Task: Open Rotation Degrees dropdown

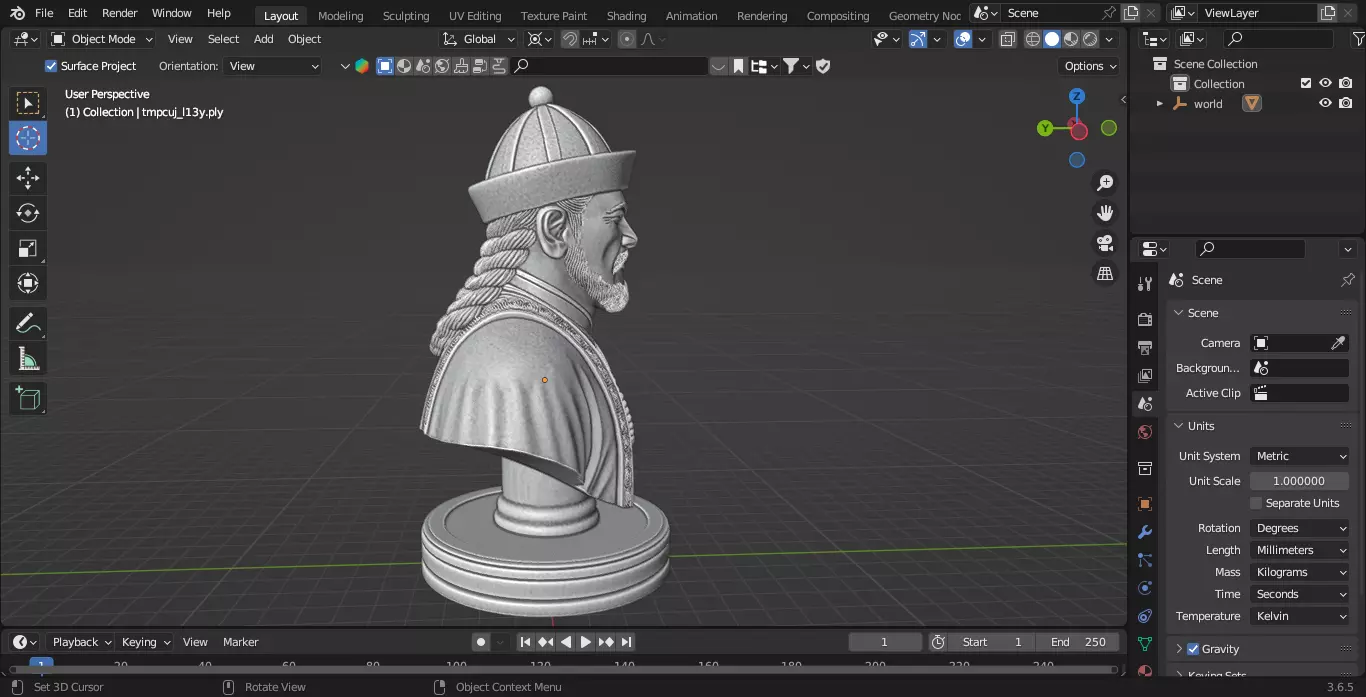Action: (1299, 528)
